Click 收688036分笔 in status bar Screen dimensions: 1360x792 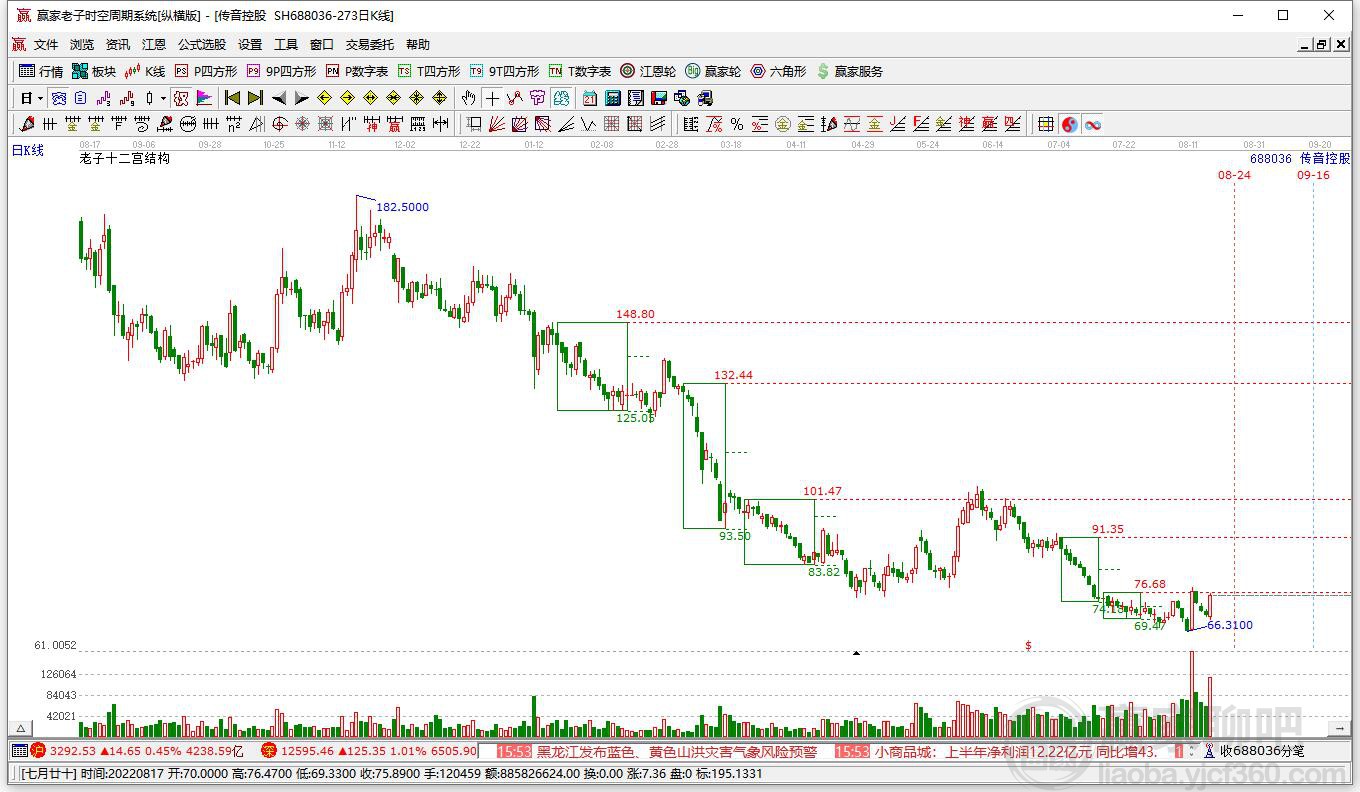[1262, 751]
